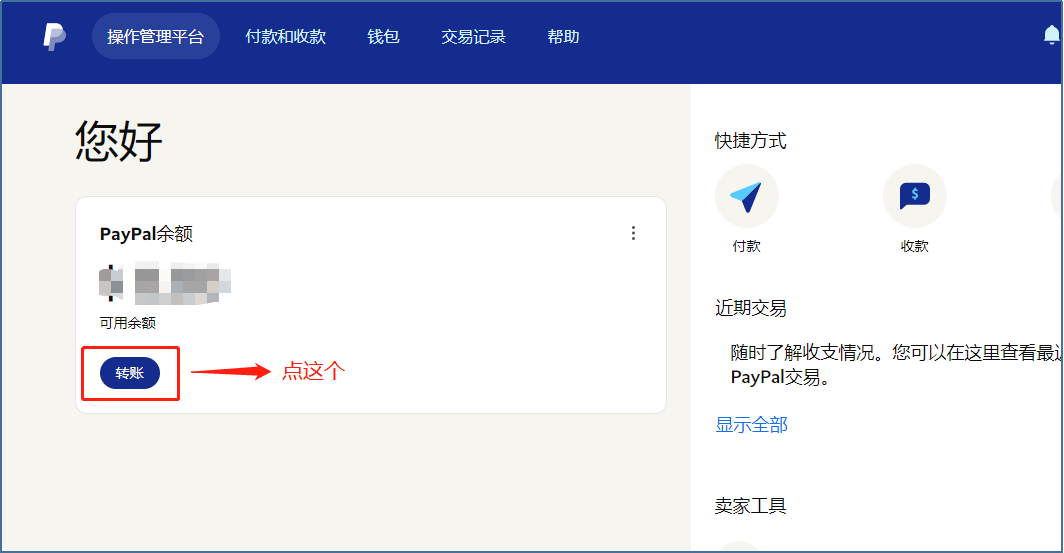This screenshot has width=1064, height=553.
Task: Click the 付款 paper plane shortcut icon
Action: click(746, 196)
